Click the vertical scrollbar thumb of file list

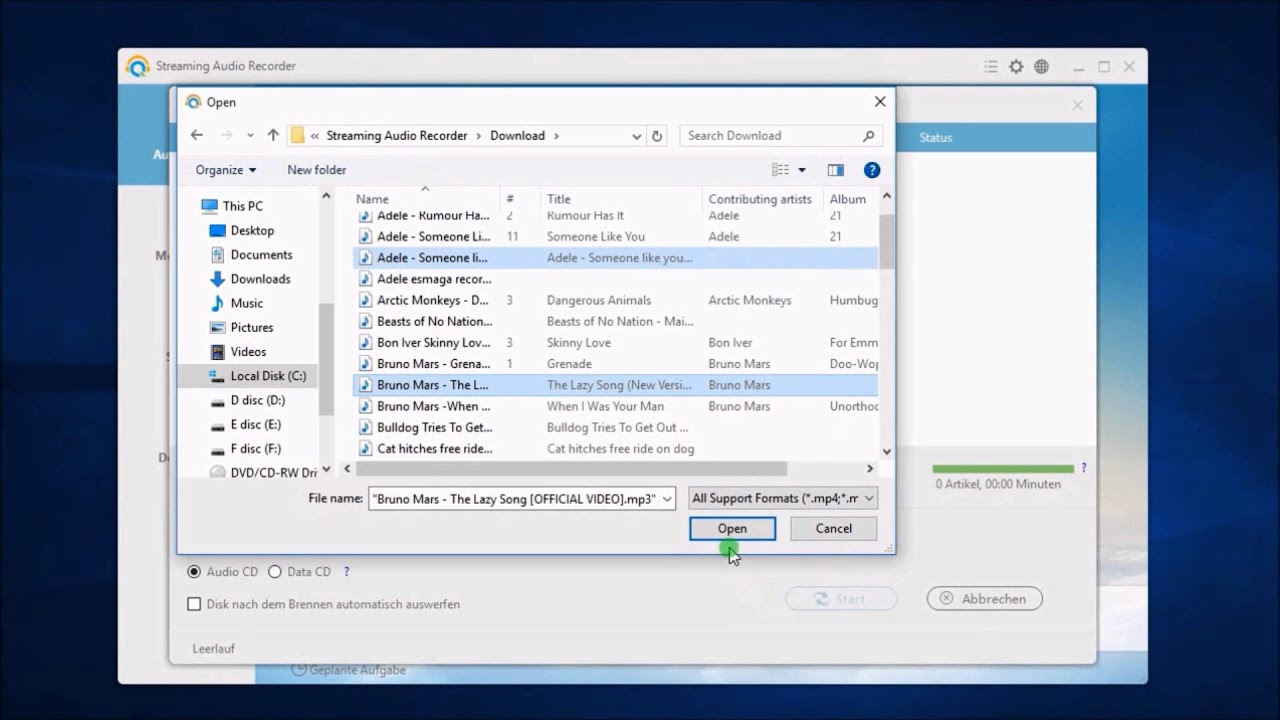click(886, 240)
